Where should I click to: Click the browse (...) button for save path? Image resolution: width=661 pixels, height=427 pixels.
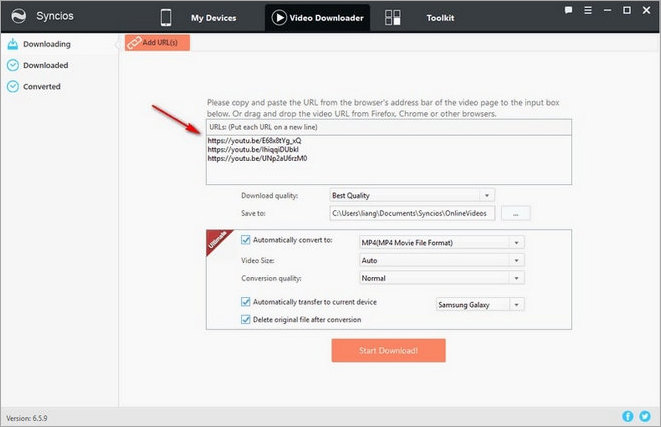click(x=516, y=213)
